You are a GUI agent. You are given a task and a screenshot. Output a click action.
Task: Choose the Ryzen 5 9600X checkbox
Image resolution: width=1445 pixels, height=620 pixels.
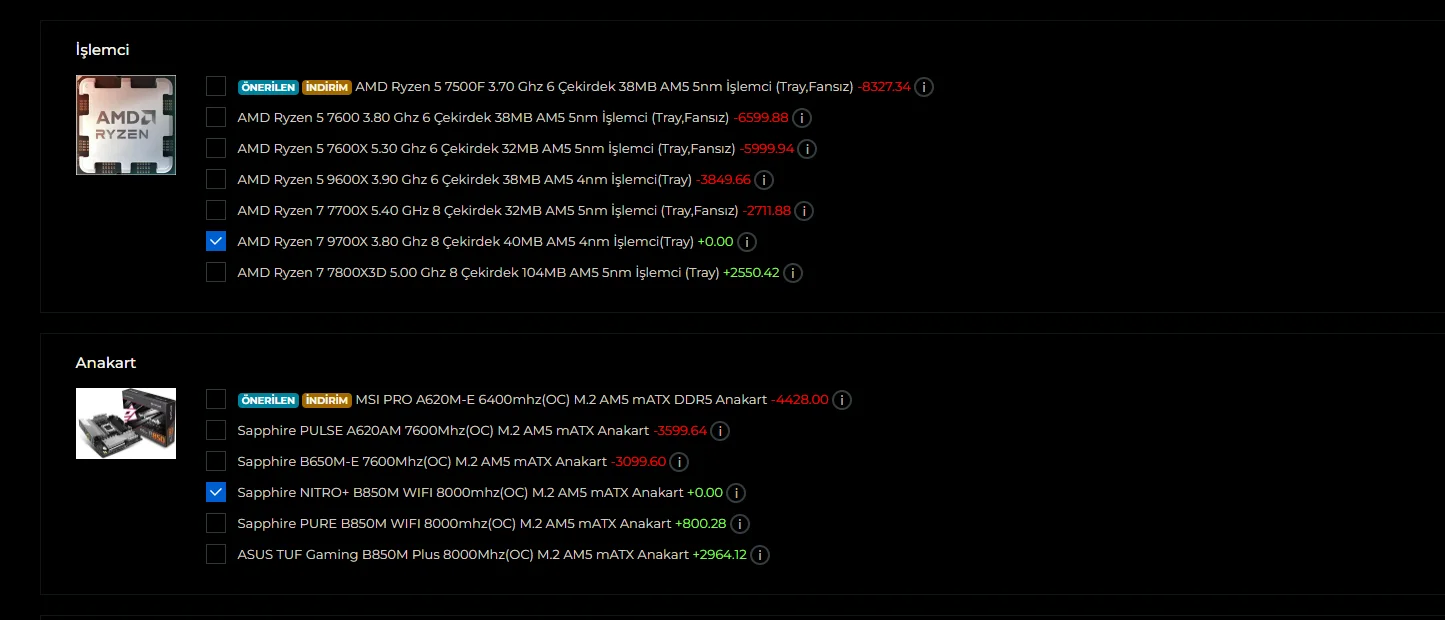coord(216,179)
